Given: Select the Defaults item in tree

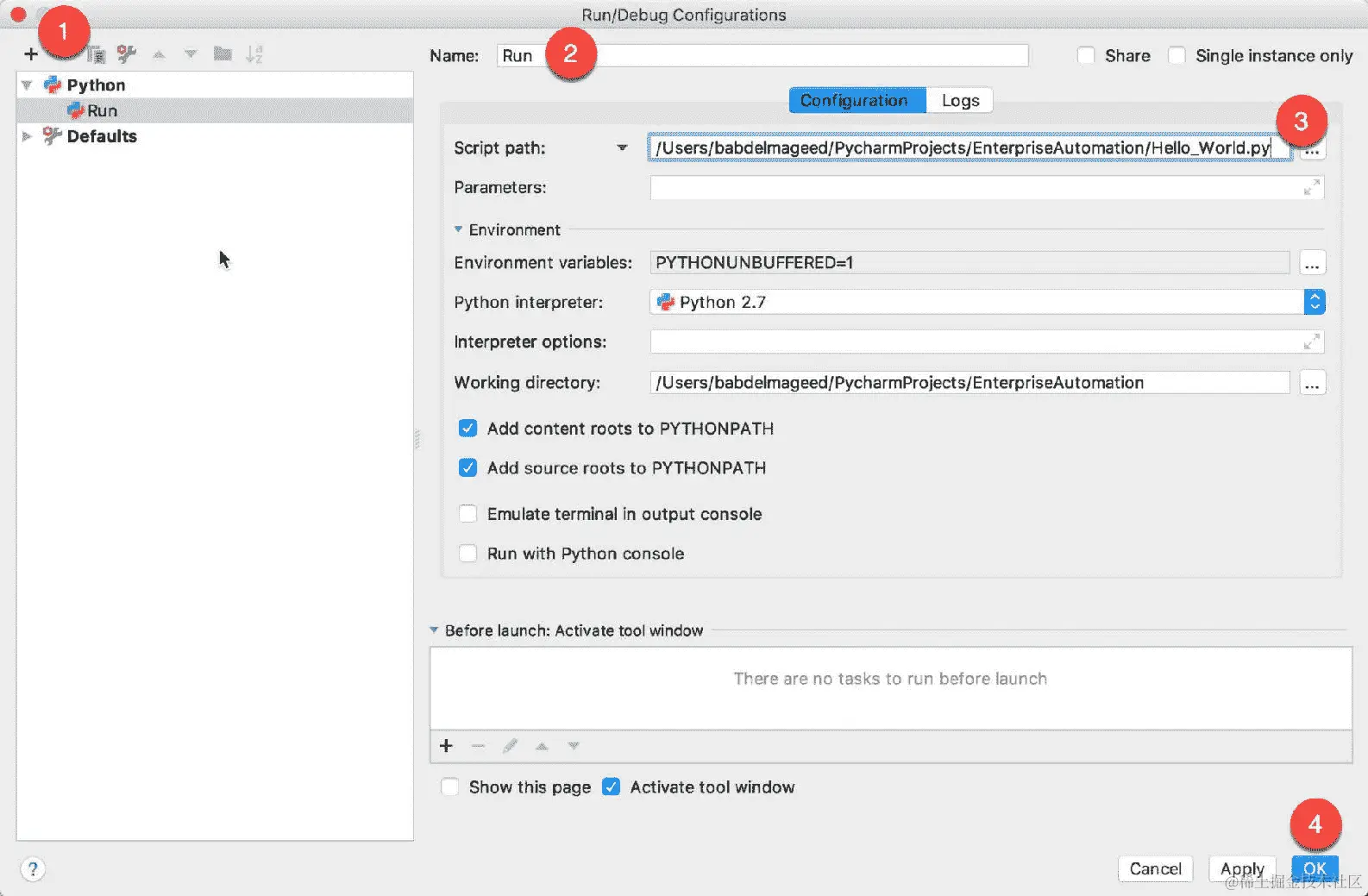Looking at the screenshot, I should (101, 136).
